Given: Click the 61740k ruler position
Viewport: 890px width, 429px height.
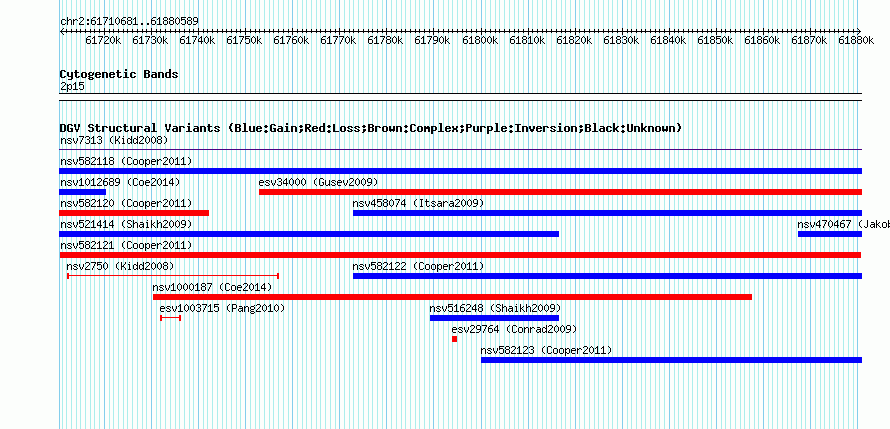Looking at the screenshot, I should click(197, 40).
